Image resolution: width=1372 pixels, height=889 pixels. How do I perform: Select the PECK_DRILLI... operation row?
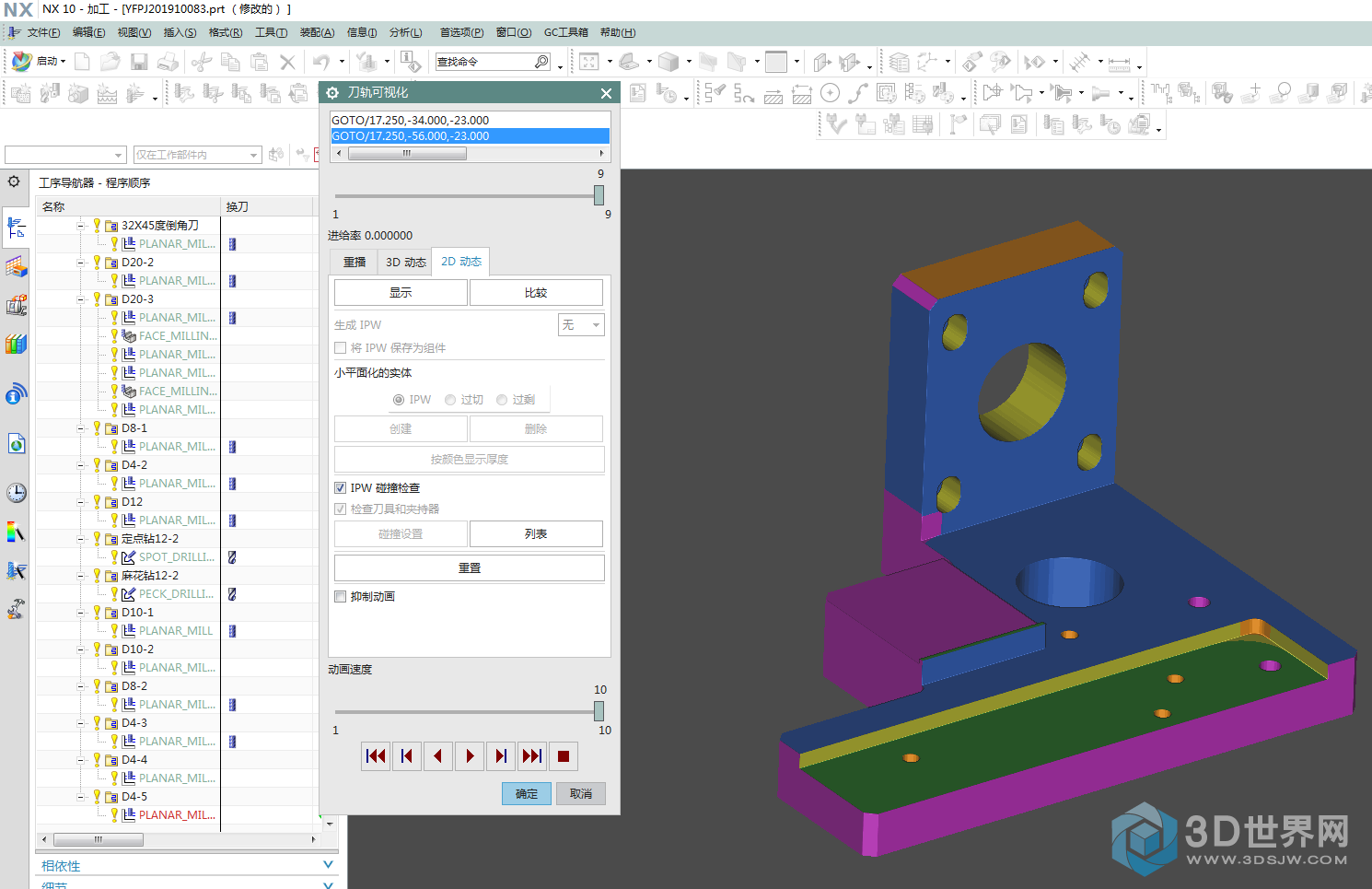pos(175,594)
